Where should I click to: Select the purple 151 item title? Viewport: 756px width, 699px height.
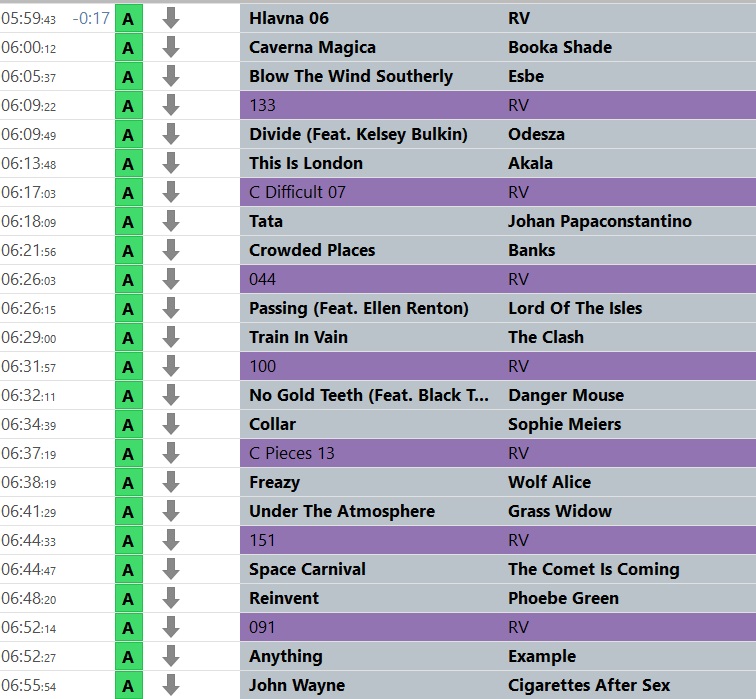(x=262, y=540)
